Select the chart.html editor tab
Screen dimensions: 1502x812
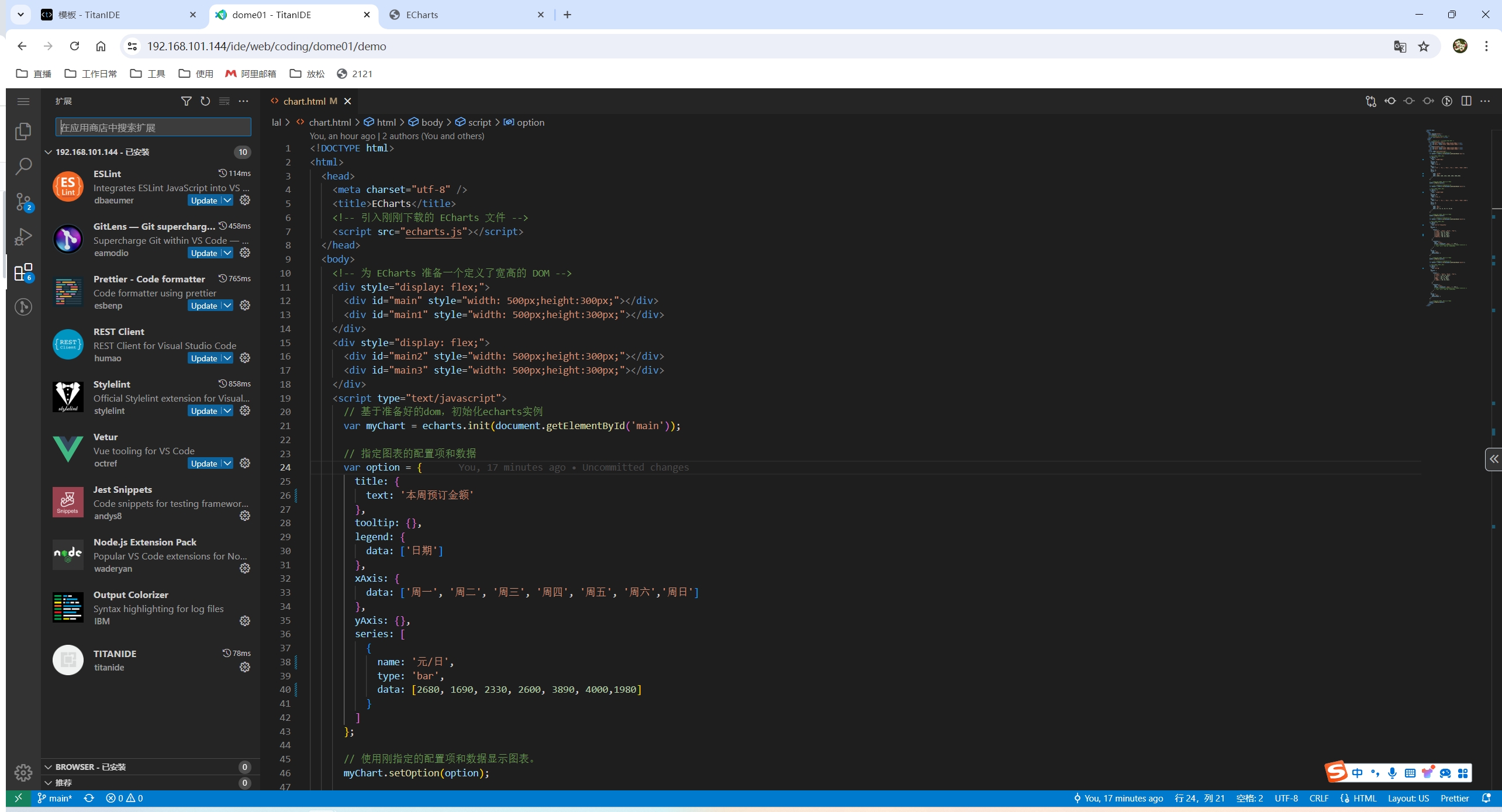click(304, 101)
